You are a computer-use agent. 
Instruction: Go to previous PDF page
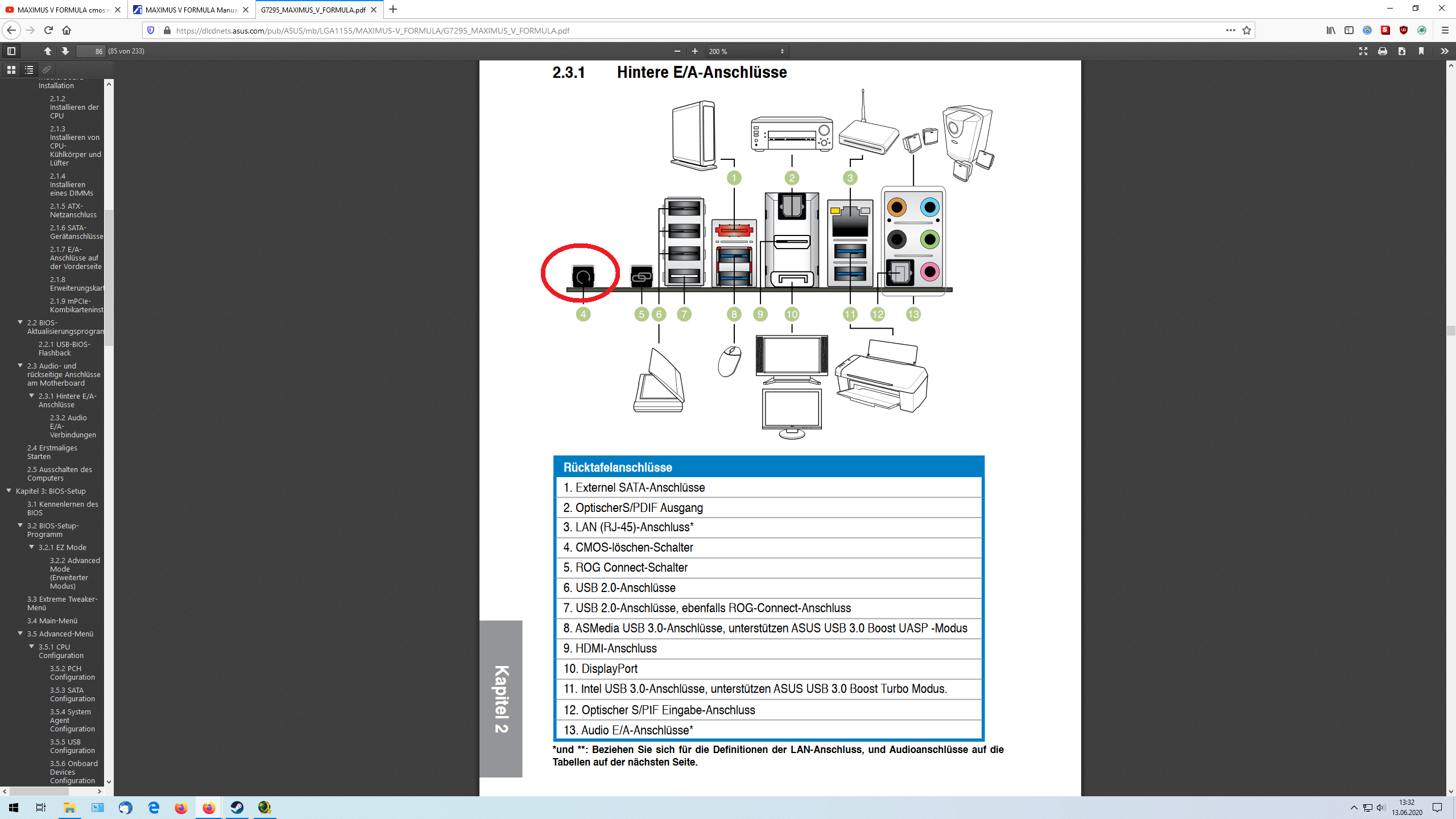pos(48,51)
